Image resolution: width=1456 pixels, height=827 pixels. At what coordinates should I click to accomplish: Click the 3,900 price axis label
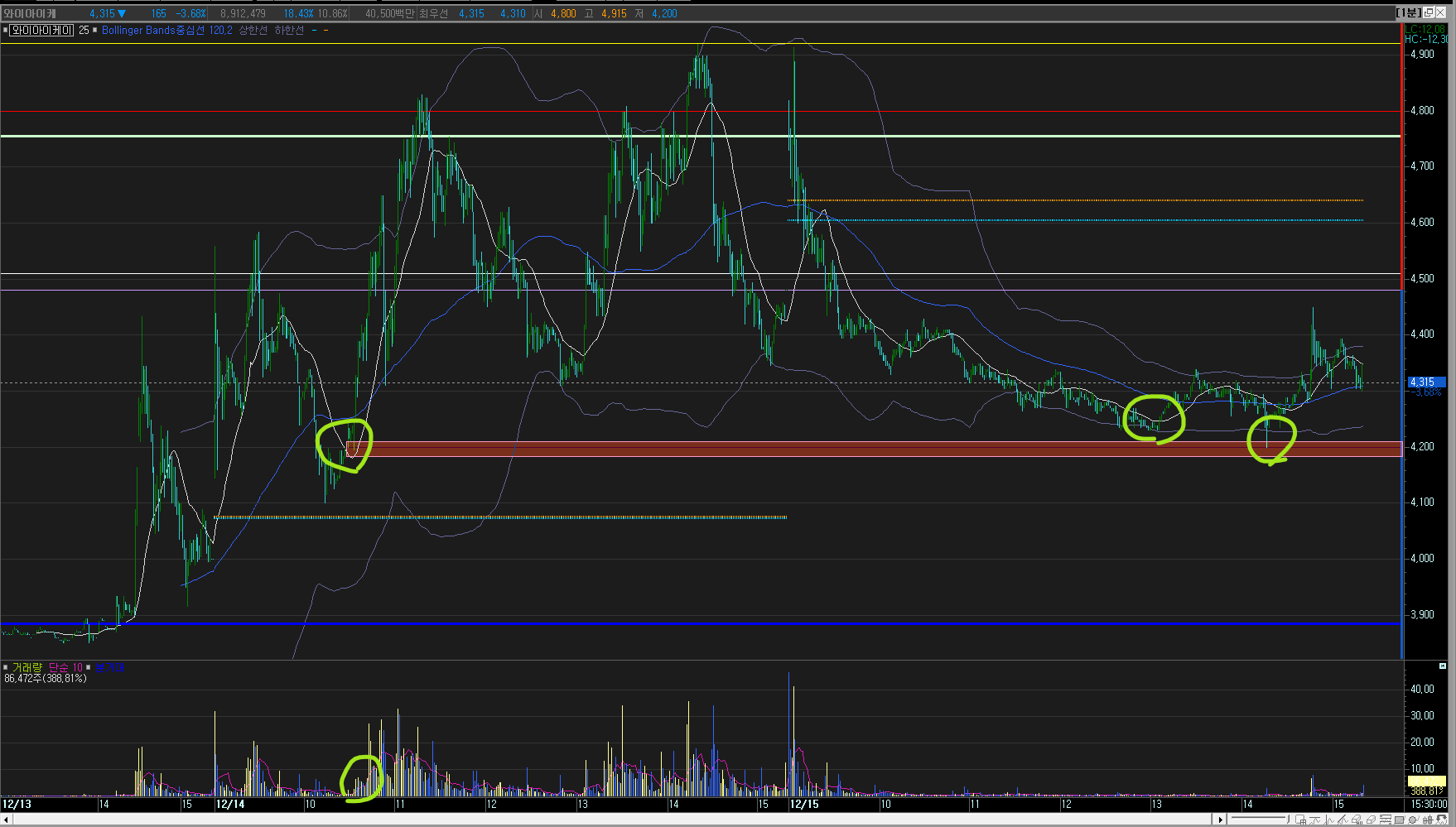[1422, 614]
